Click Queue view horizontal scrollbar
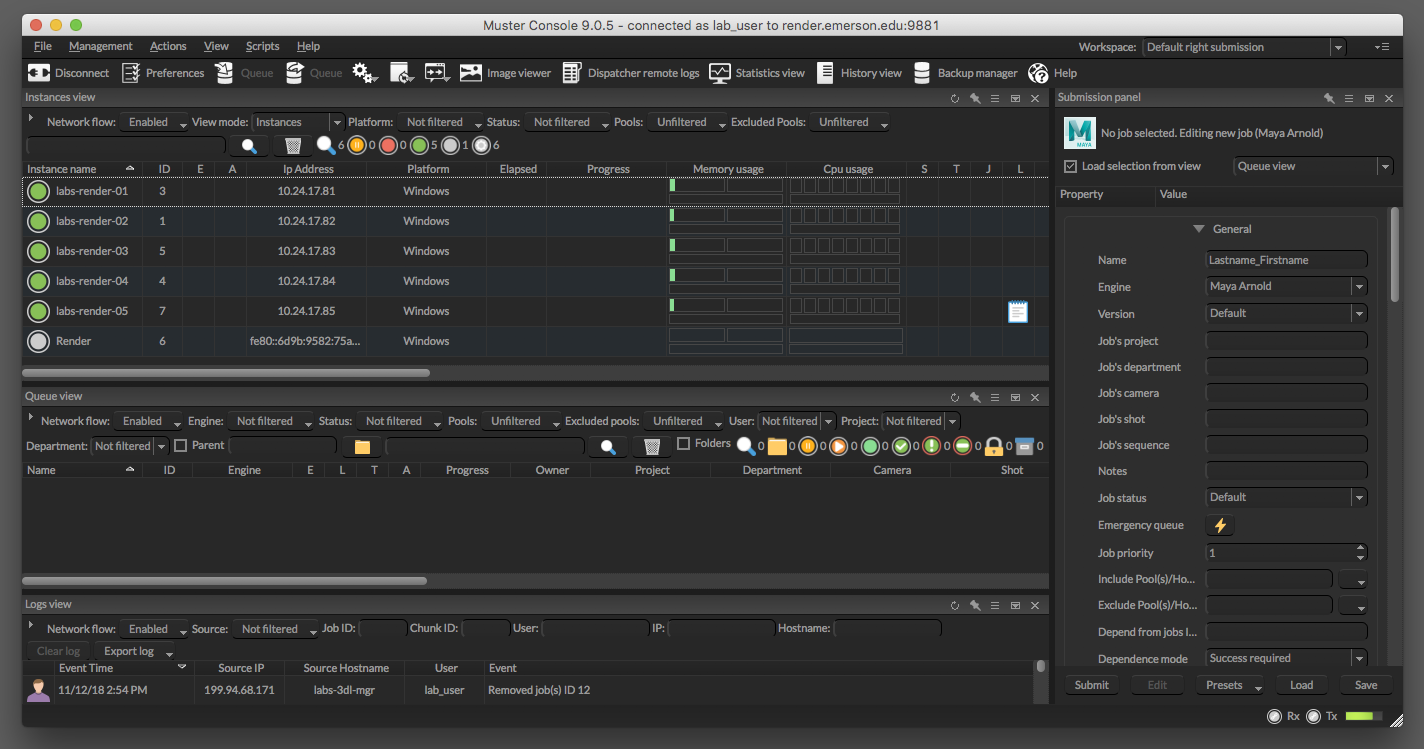This screenshot has width=1424, height=749. click(225, 580)
